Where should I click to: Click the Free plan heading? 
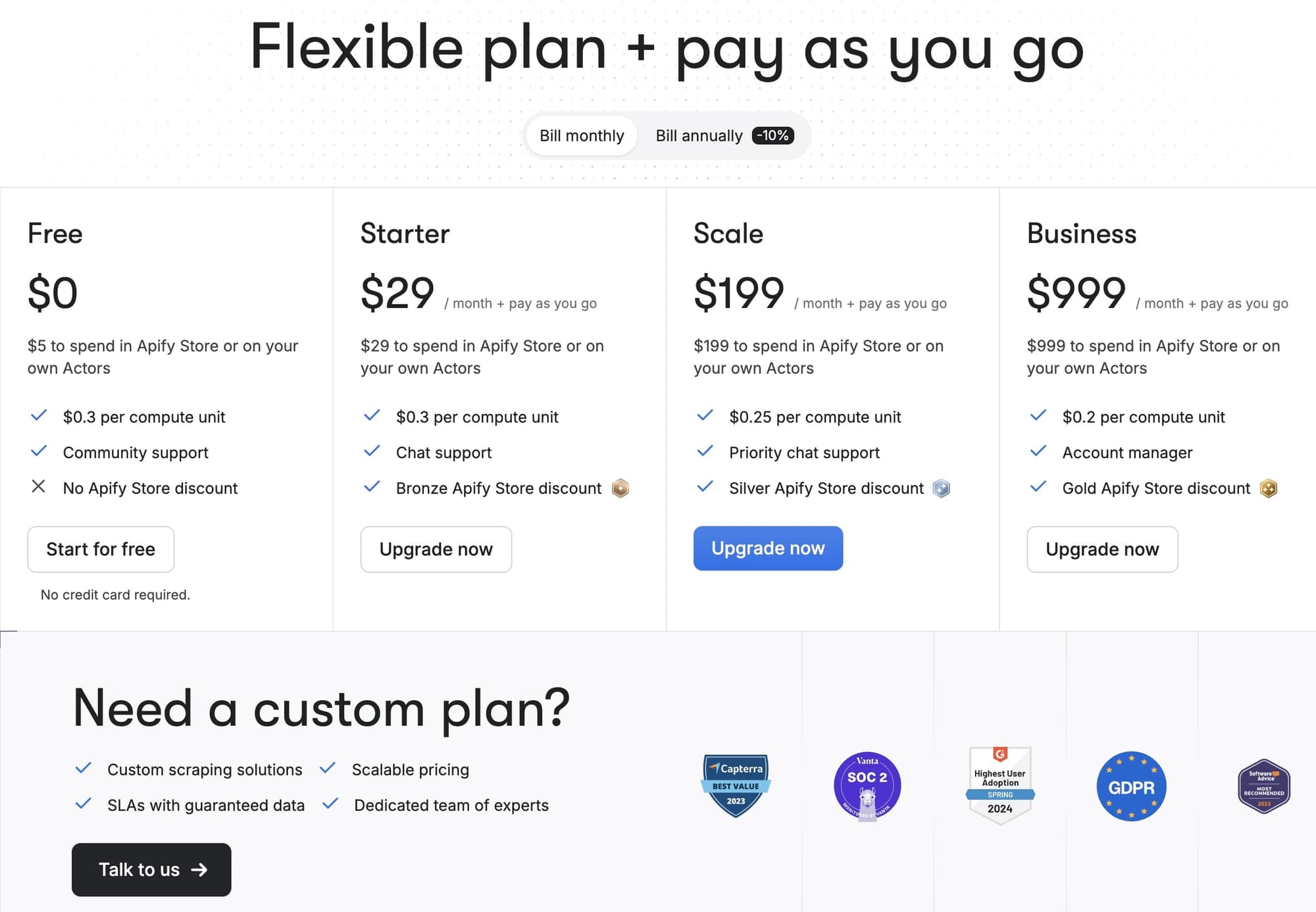click(55, 234)
